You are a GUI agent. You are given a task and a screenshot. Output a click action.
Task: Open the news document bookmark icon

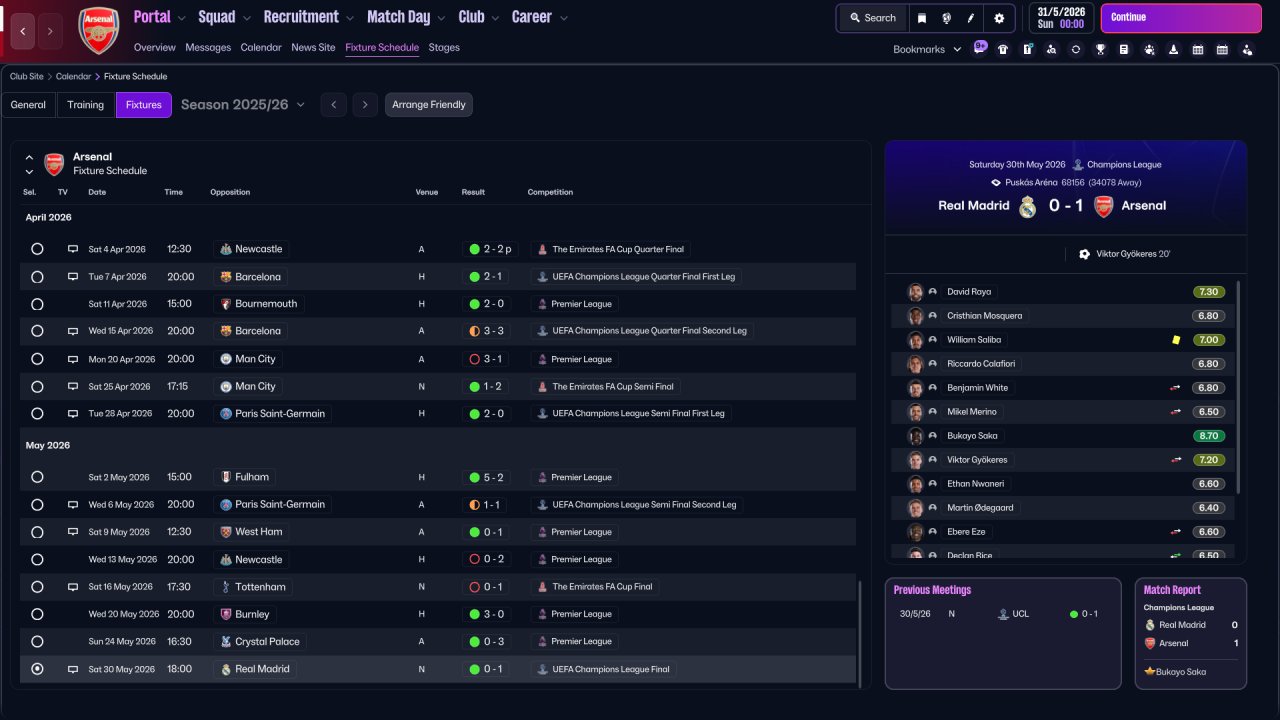[1124, 49]
